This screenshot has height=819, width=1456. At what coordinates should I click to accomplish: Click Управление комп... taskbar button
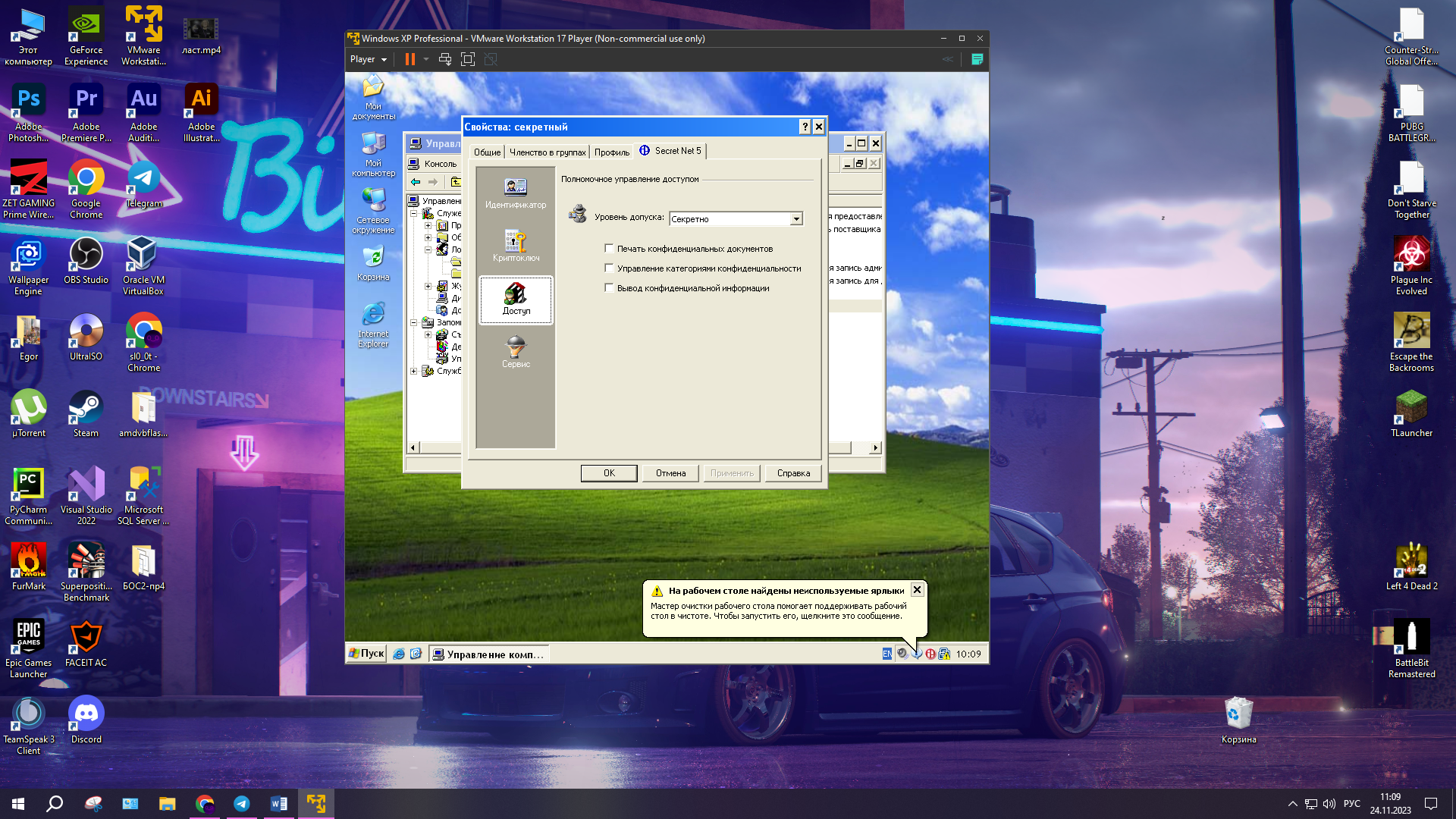pyautogui.click(x=488, y=654)
